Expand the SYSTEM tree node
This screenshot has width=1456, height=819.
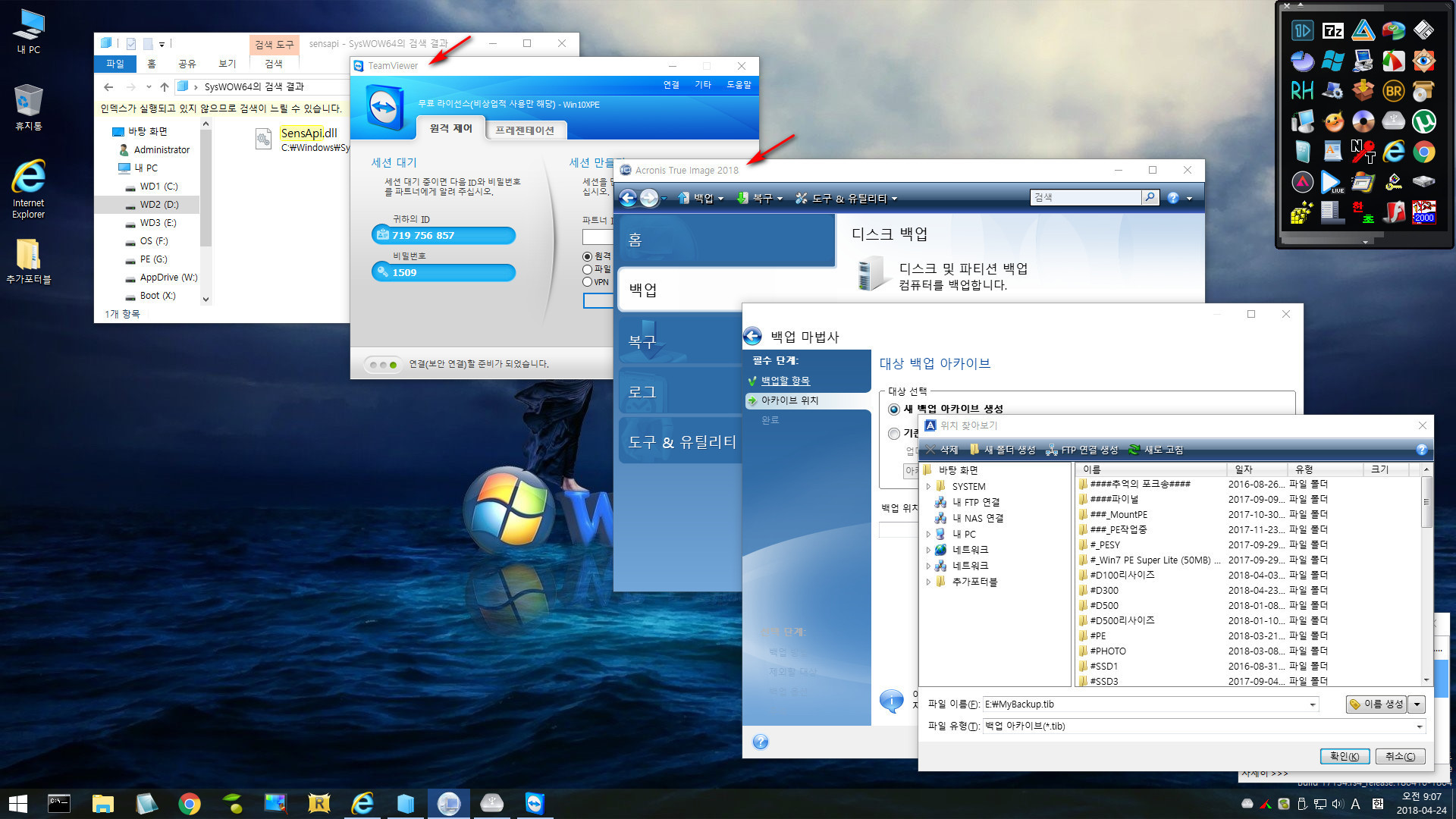coord(928,487)
